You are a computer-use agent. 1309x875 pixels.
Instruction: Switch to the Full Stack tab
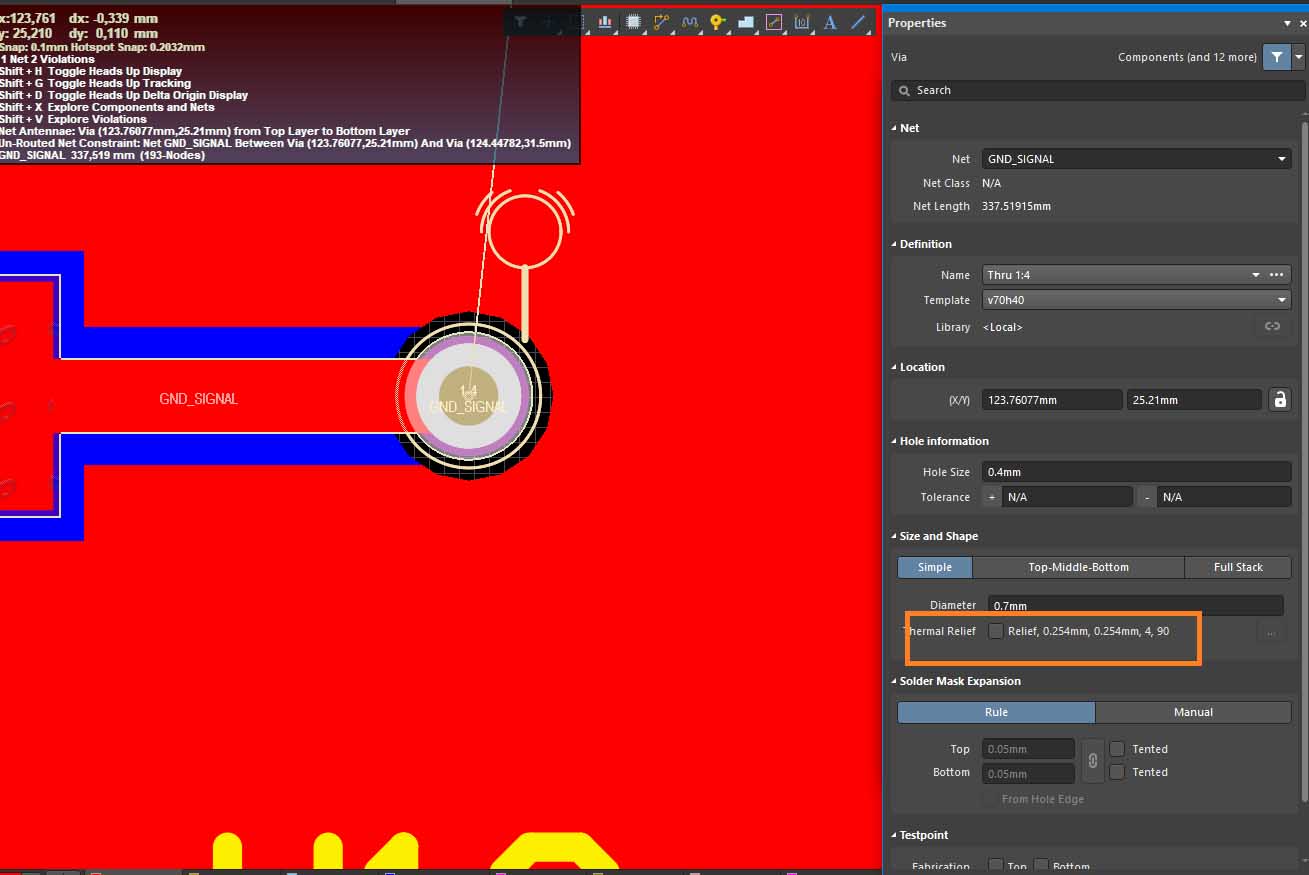1238,567
